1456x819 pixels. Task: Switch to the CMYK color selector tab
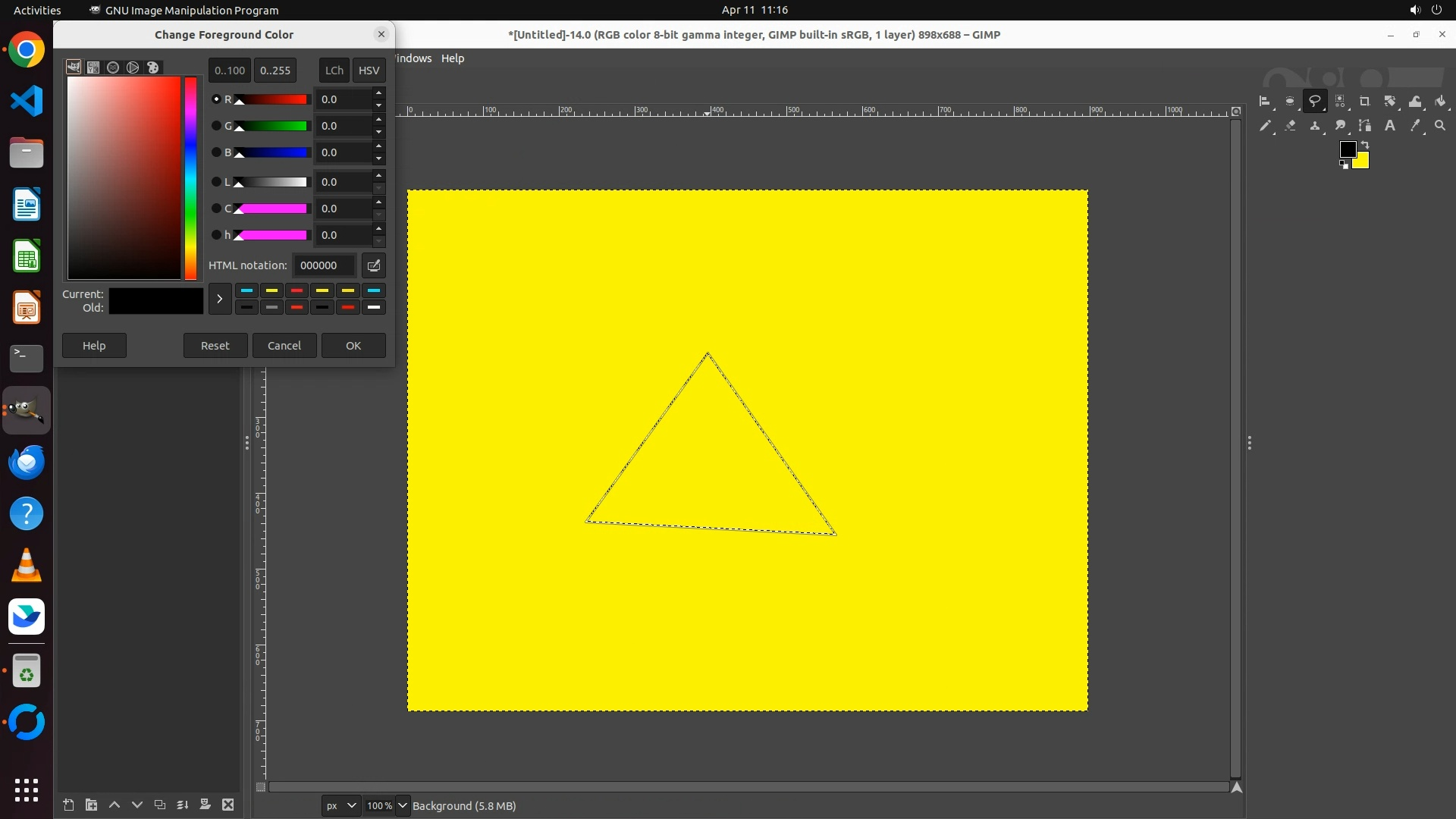click(93, 67)
